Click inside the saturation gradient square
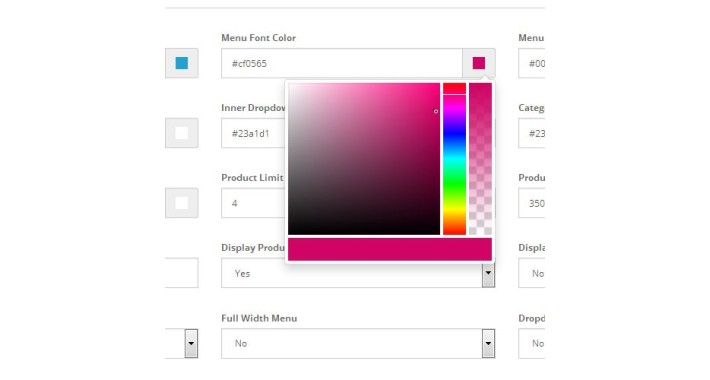710x380 pixels. click(364, 159)
